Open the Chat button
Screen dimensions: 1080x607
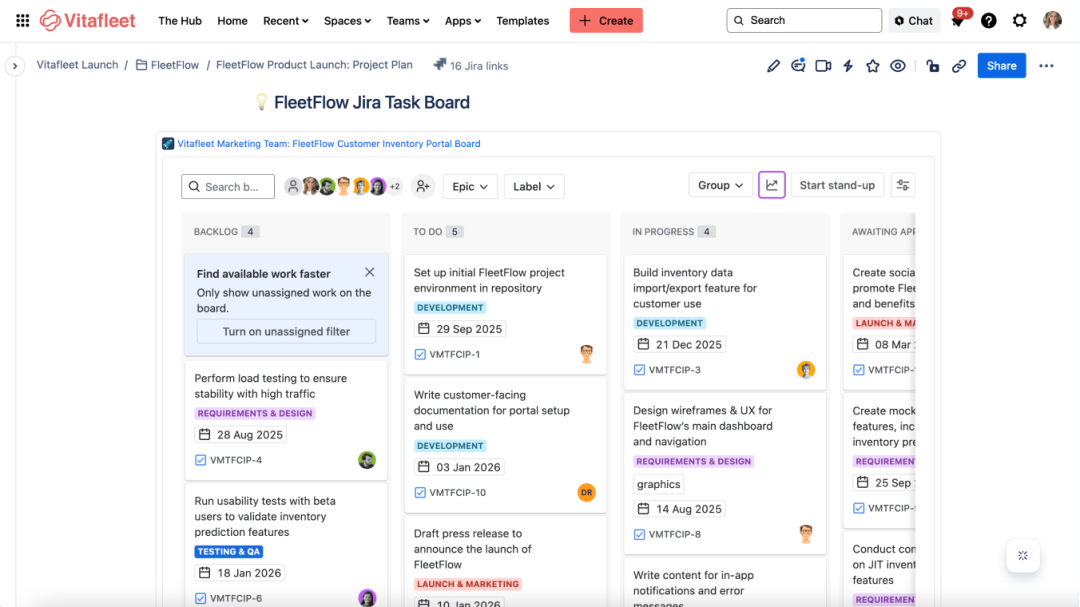pos(914,21)
